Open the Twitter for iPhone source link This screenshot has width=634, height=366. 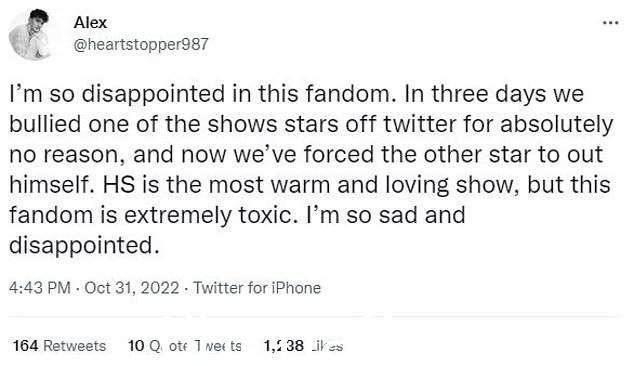pyautogui.click(x=257, y=288)
